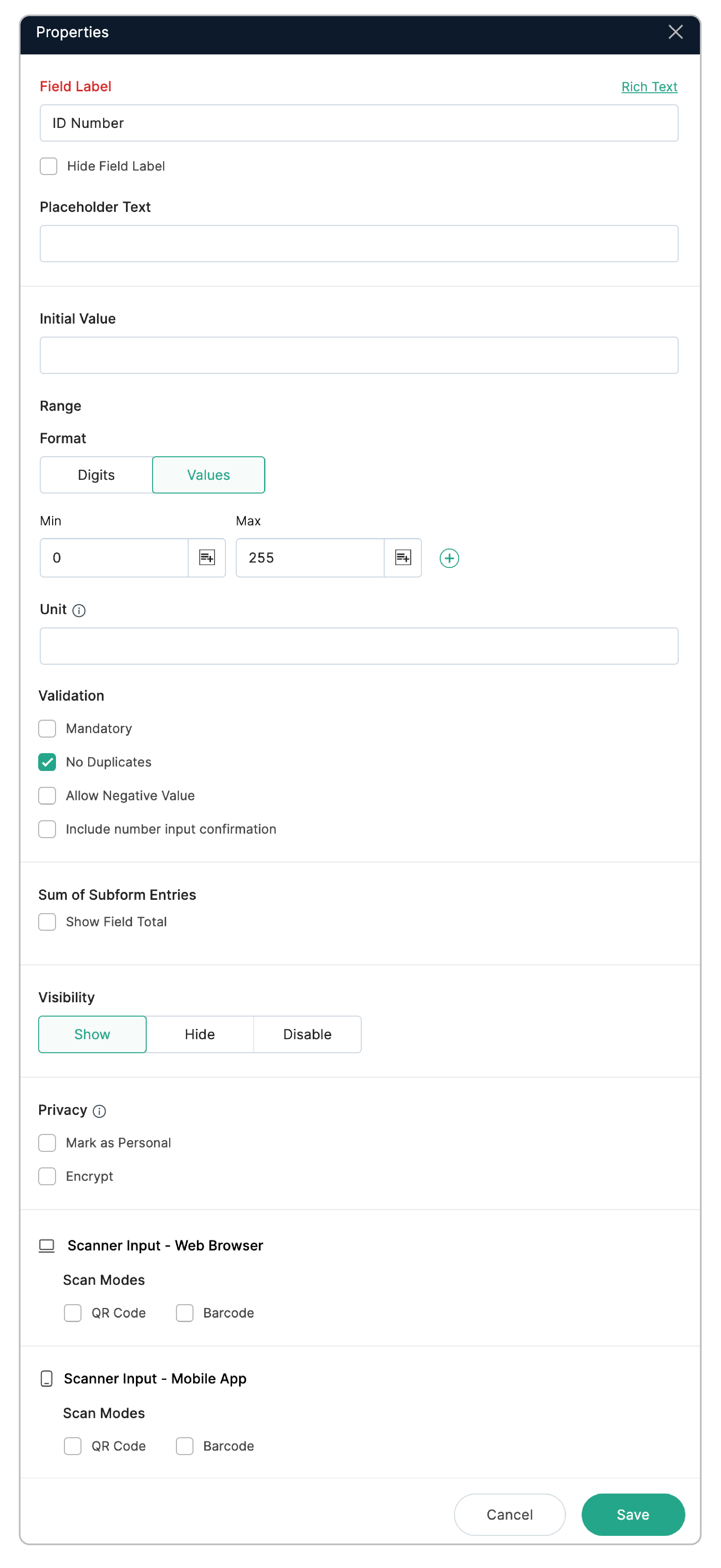Focus the Initial Value input
721x1568 pixels.
(359, 355)
